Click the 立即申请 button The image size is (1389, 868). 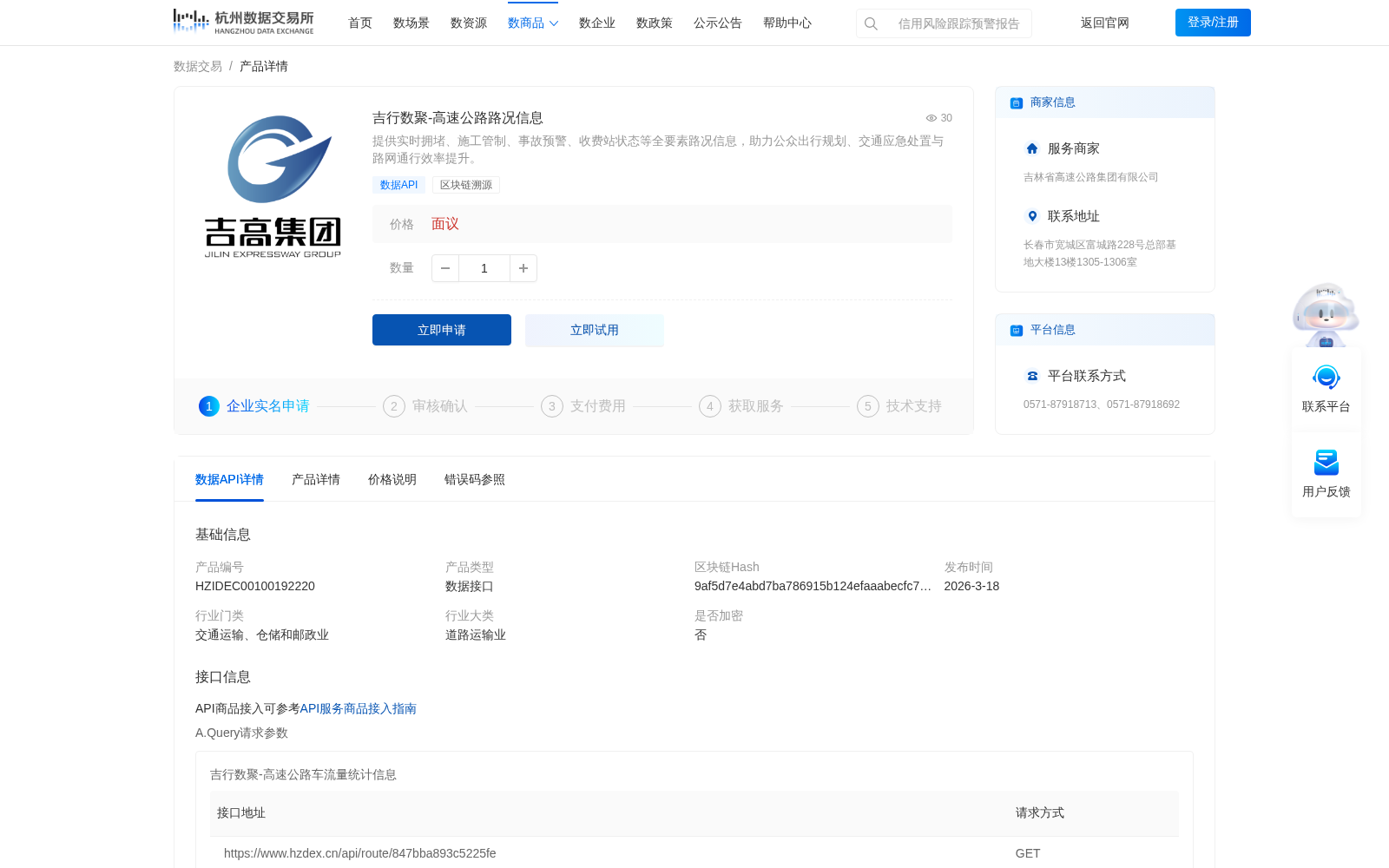pyautogui.click(x=442, y=330)
